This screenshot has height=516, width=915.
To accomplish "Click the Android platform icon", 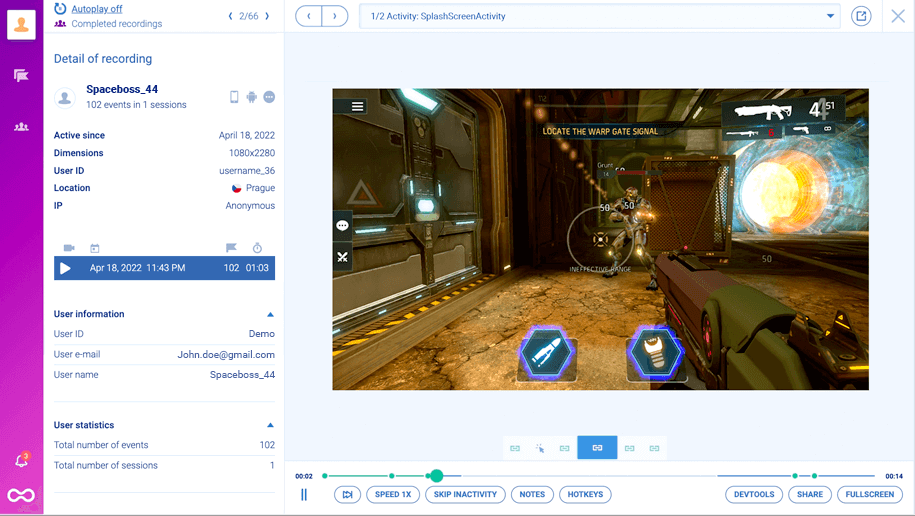I will (252, 97).
